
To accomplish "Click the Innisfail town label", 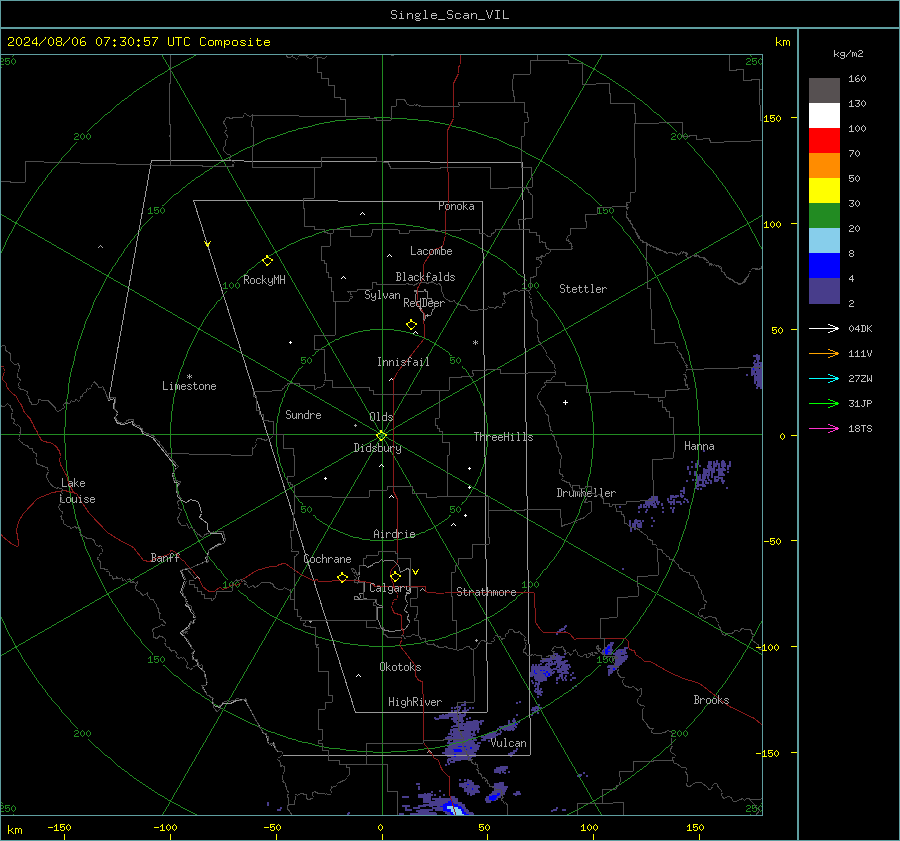I will pyautogui.click(x=403, y=362).
